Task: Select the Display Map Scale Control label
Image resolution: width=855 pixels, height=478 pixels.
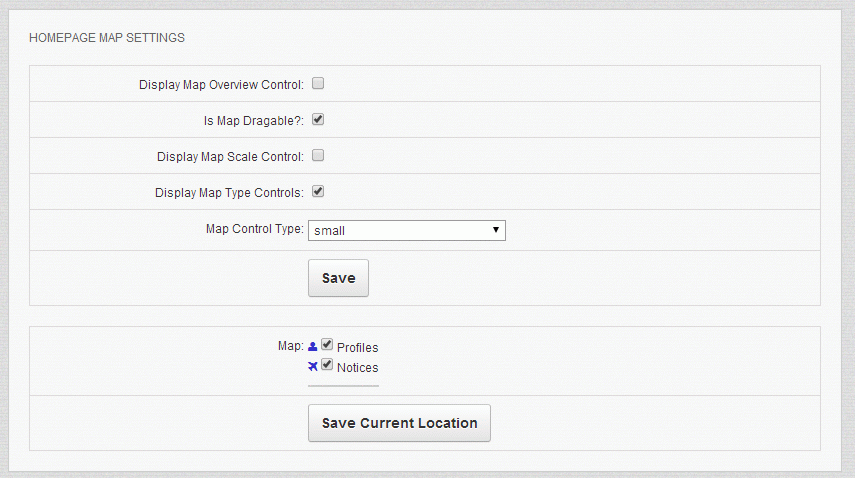Action: tap(230, 157)
